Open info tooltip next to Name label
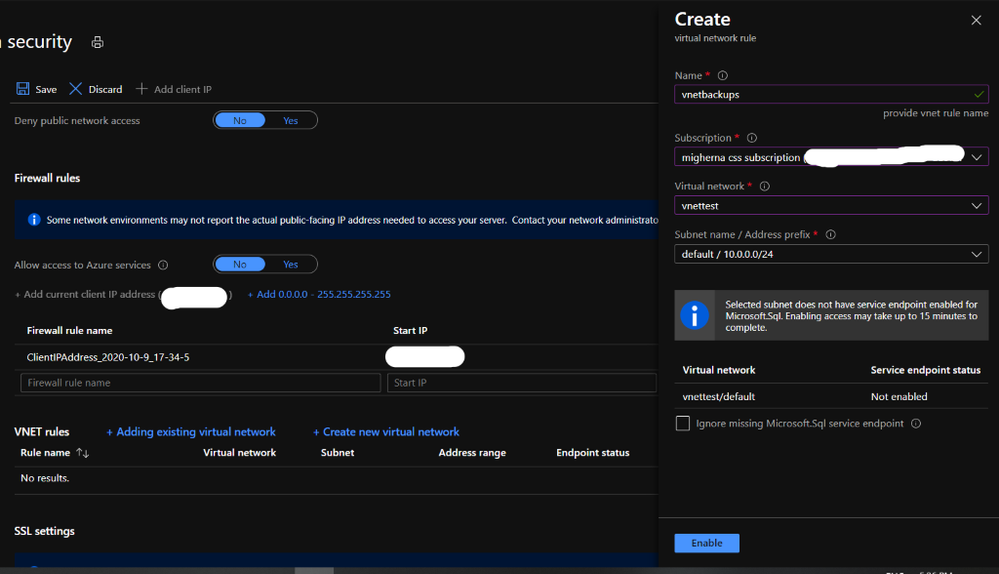 pos(722,75)
